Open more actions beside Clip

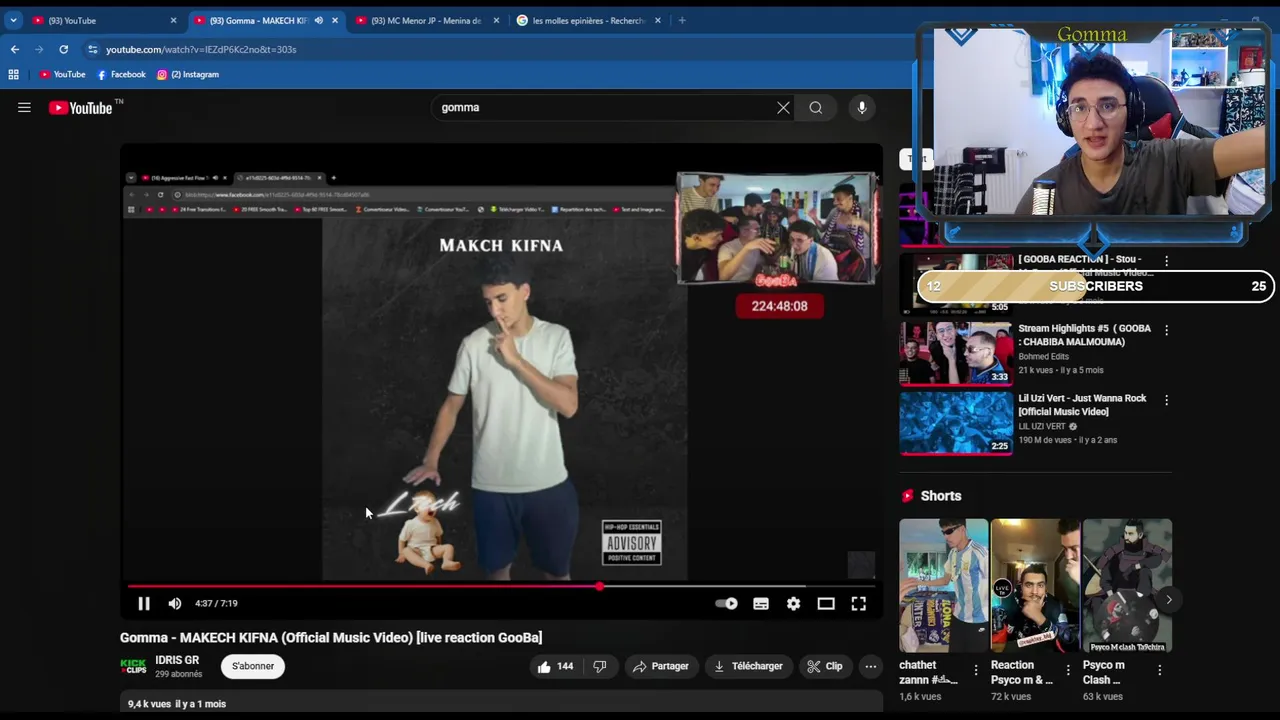click(x=871, y=666)
